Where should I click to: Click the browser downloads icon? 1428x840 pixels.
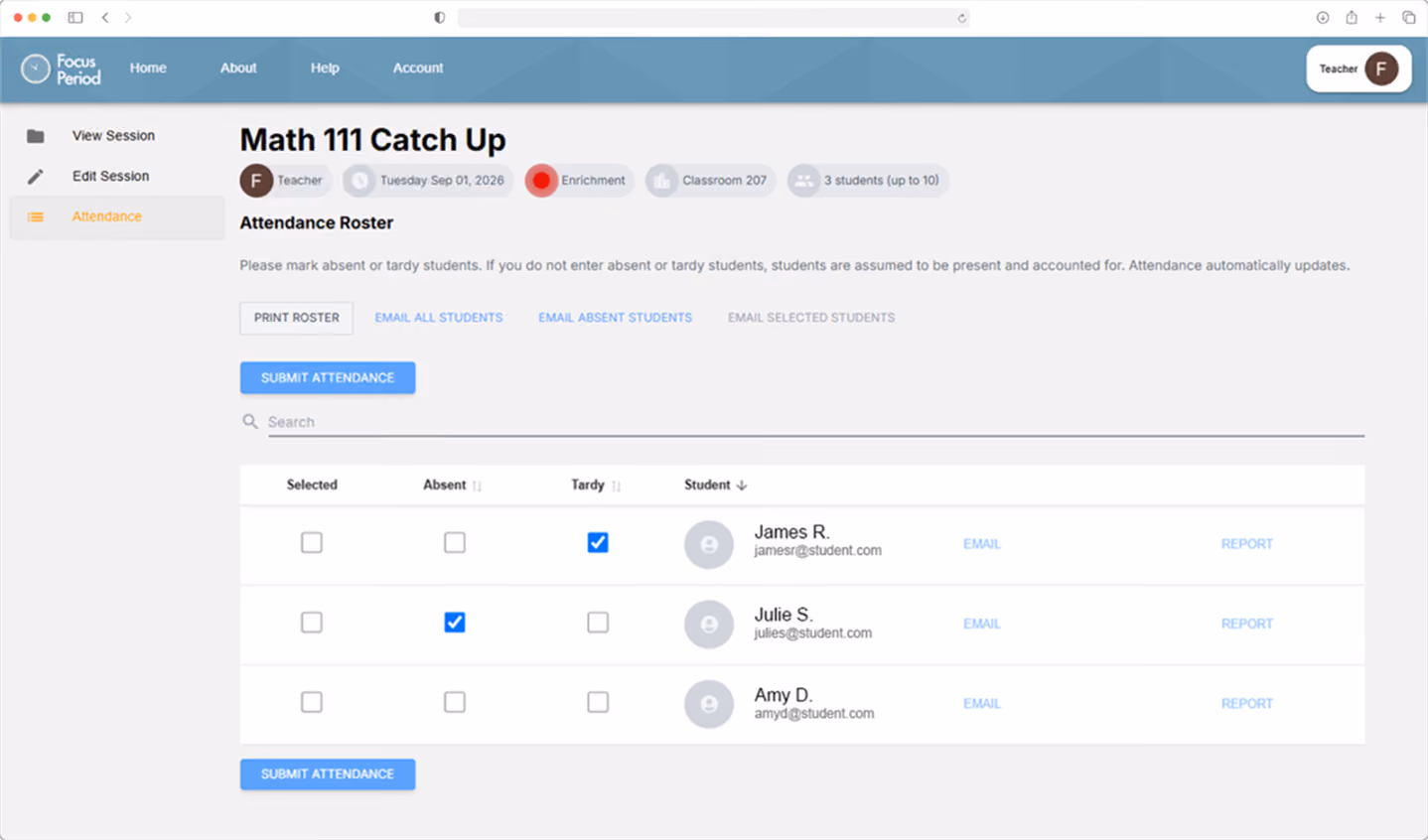(x=1323, y=18)
